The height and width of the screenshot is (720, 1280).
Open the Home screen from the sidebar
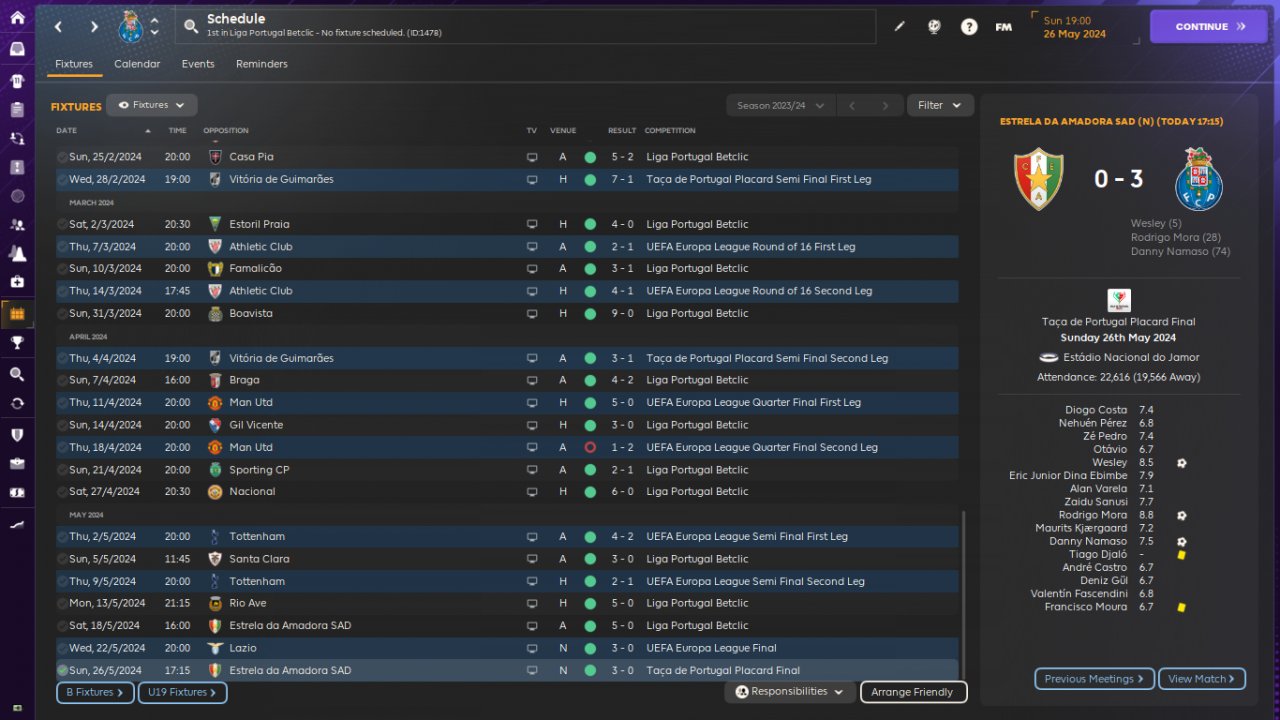click(17, 17)
